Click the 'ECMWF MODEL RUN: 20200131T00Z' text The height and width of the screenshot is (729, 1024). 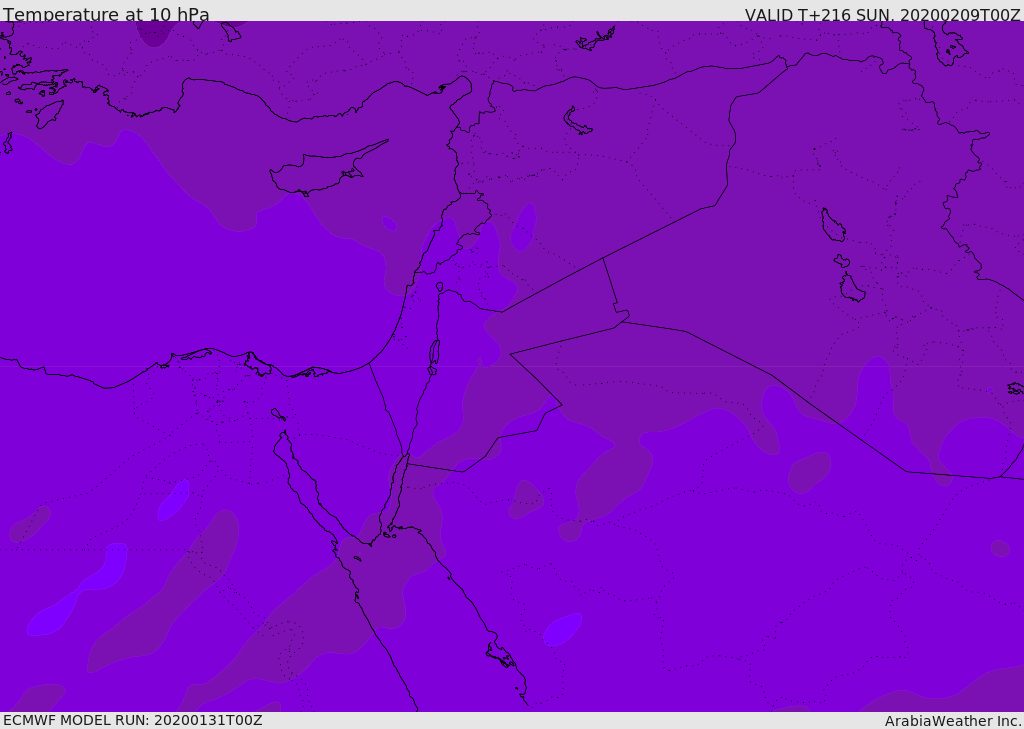[x=133, y=720]
